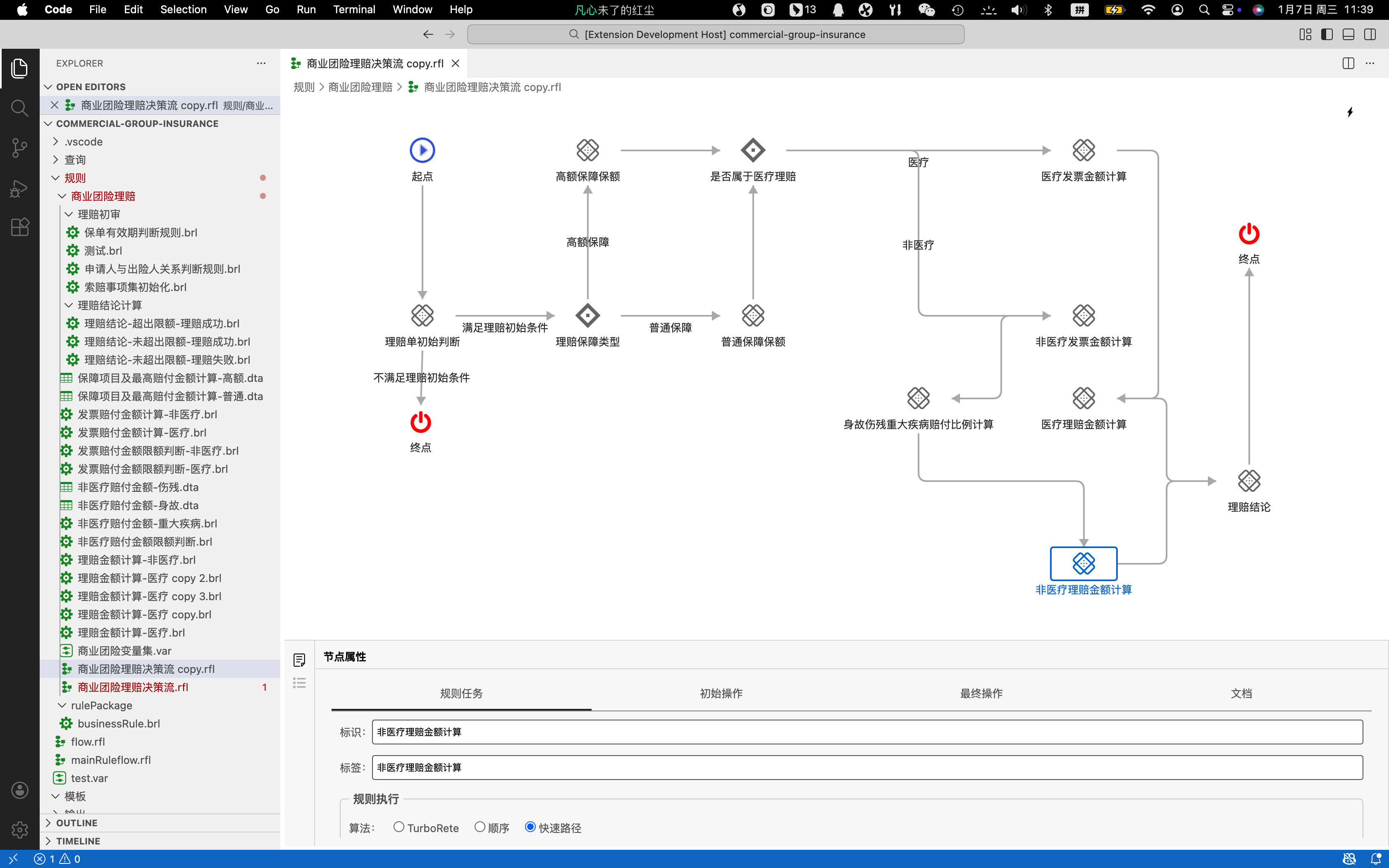Viewport: 1389px width, 868px height.
Task: Click the 起点 start node icon
Action: (x=422, y=150)
